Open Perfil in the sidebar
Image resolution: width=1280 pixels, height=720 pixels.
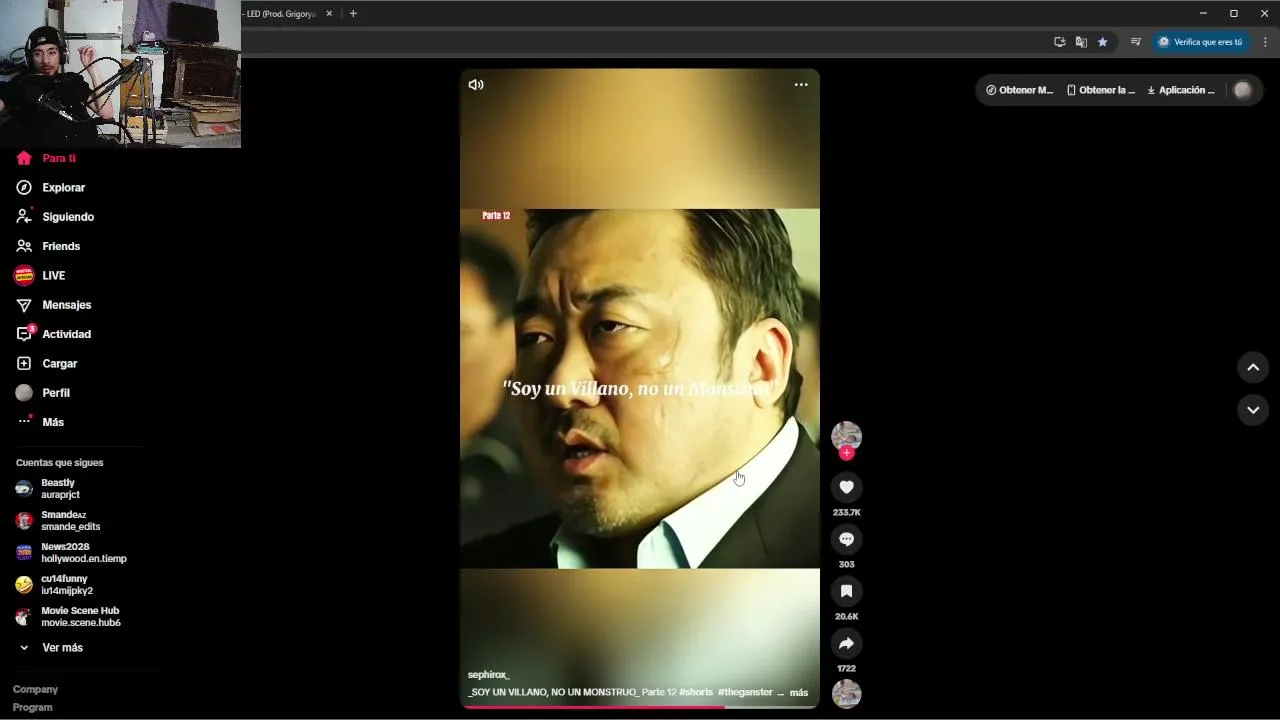click(55, 393)
